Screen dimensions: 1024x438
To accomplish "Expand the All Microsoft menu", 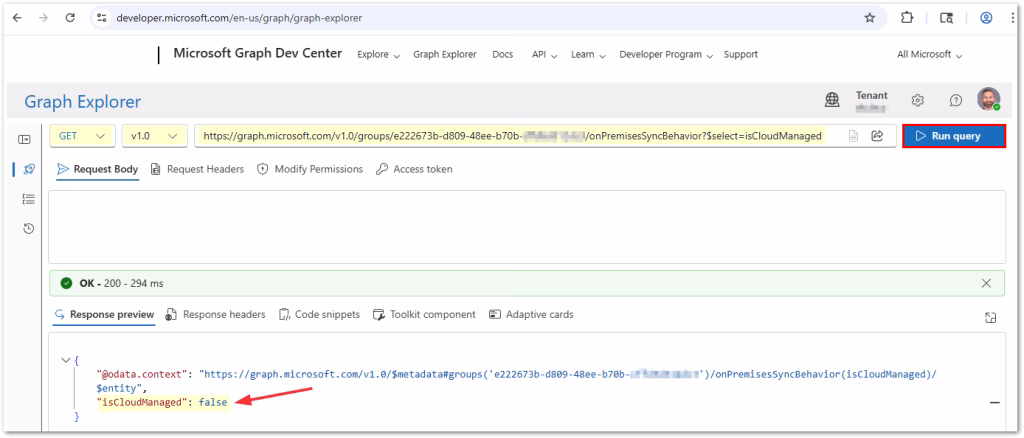I will point(929,54).
